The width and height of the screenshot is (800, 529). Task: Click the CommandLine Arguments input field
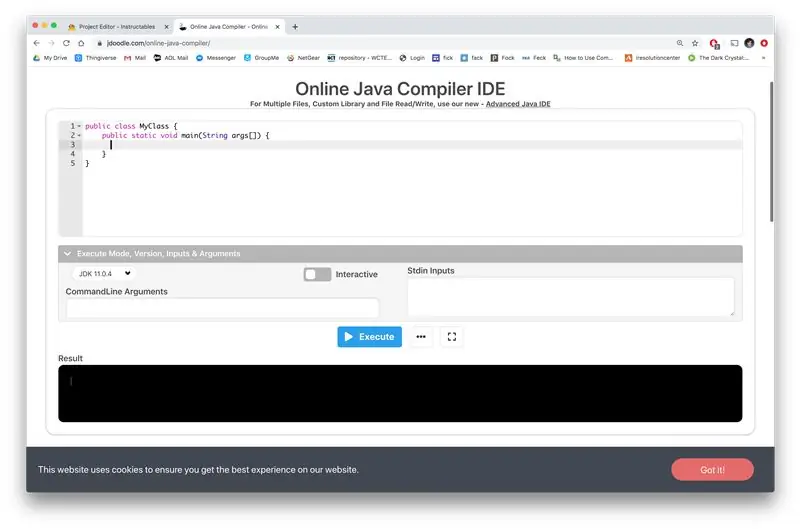point(222,308)
